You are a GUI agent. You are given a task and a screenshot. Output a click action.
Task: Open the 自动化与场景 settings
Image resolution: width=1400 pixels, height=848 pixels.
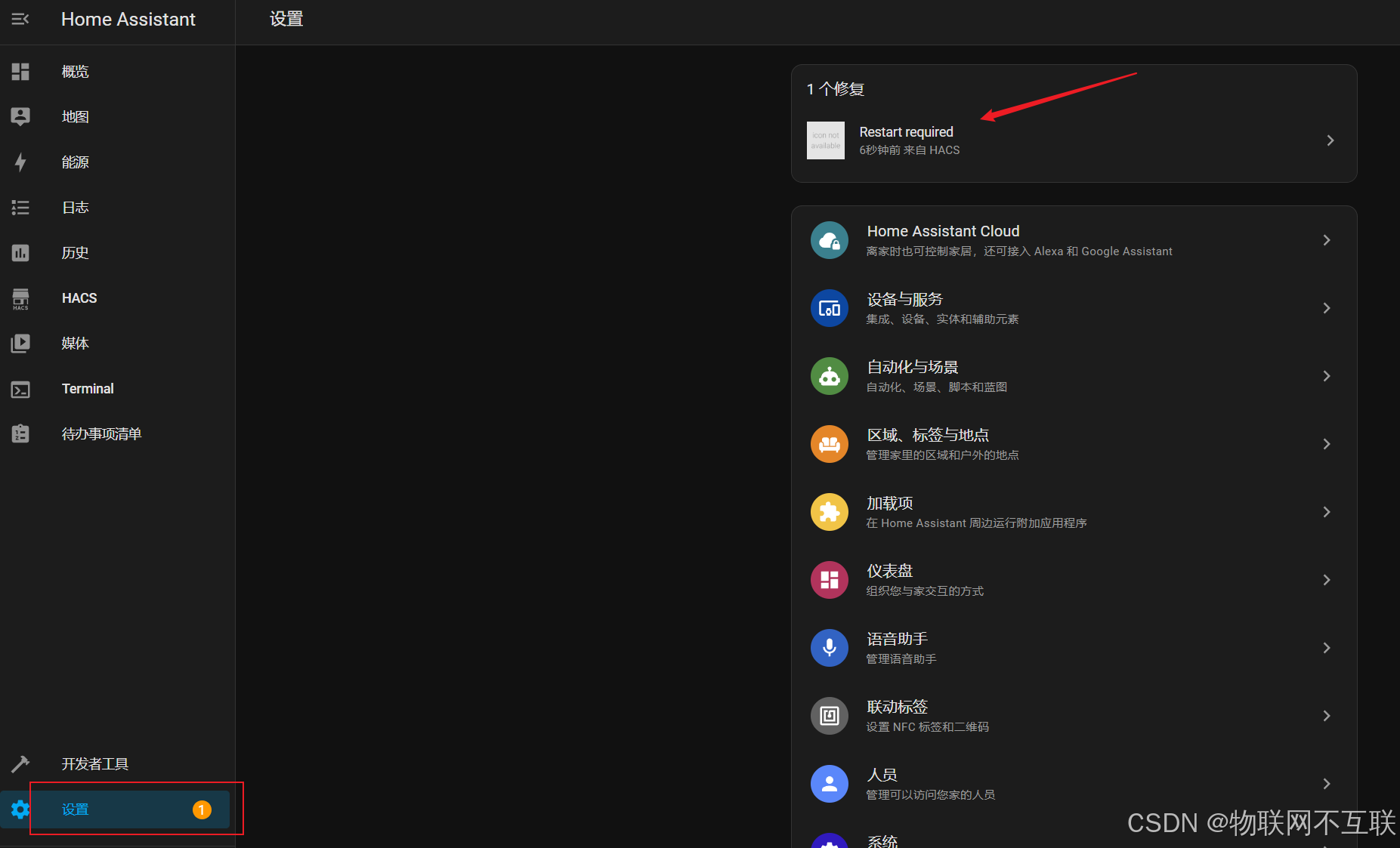pyautogui.click(x=1074, y=376)
